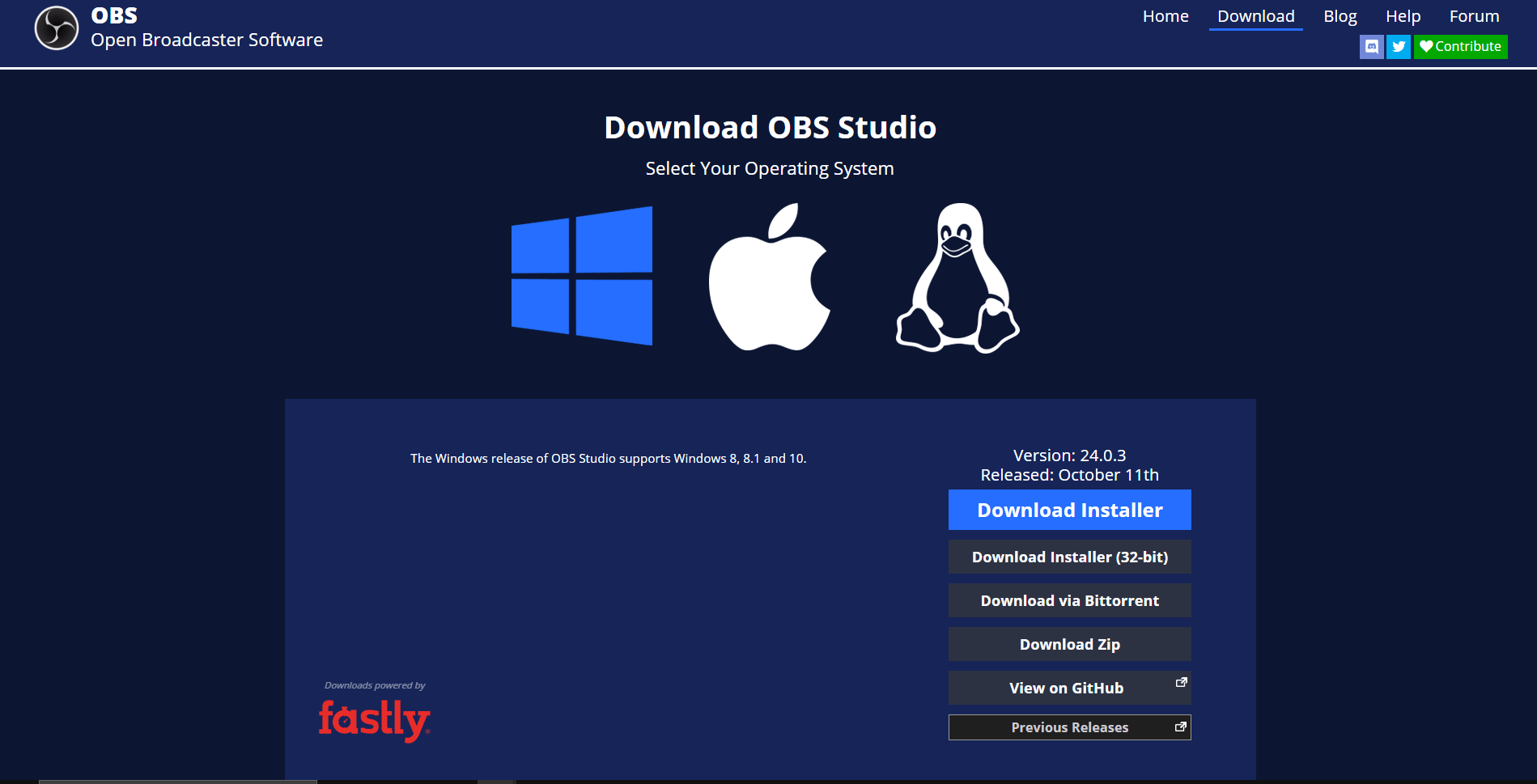This screenshot has width=1537, height=784.
Task: Open the Help menu item
Action: [x=1403, y=16]
